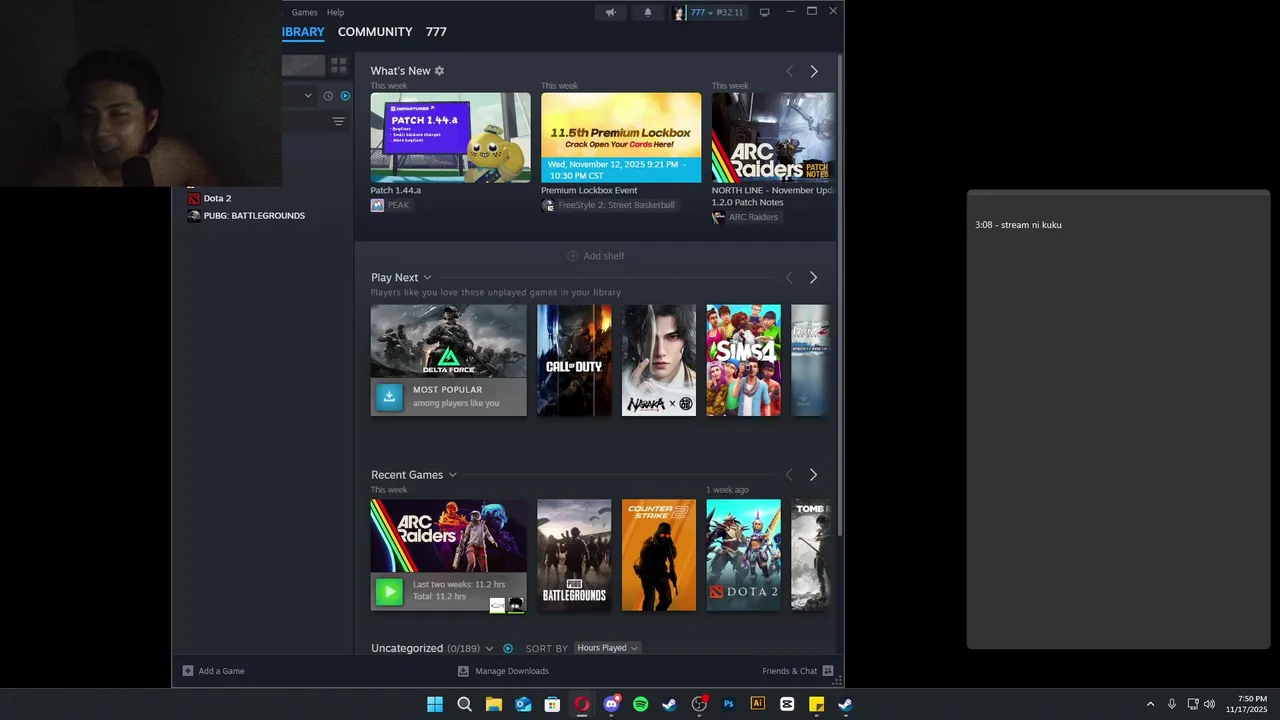
Task: Toggle ready-to-play filter beside Uncategorized
Action: [508, 648]
